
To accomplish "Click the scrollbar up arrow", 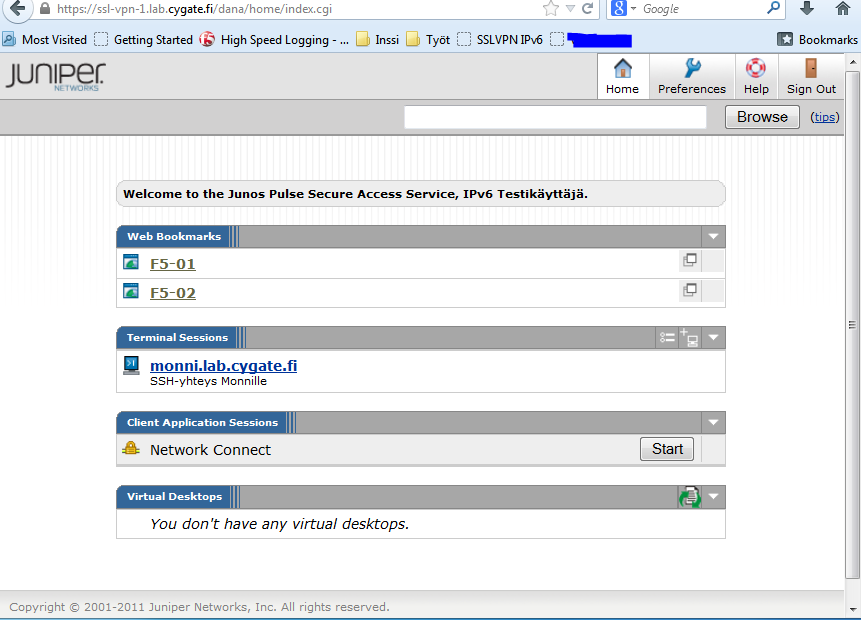I will click(x=852, y=62).
